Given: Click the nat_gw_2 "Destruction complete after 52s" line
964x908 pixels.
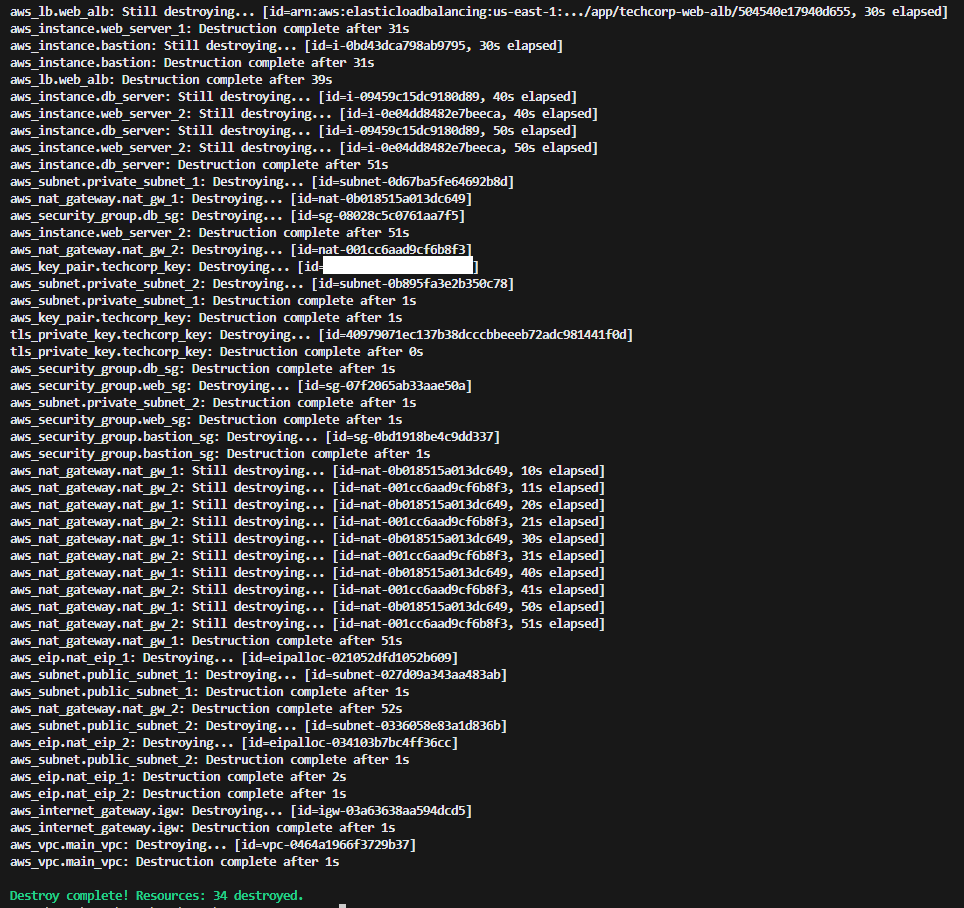Looking at the screenshot, I should tap(206, 709).
